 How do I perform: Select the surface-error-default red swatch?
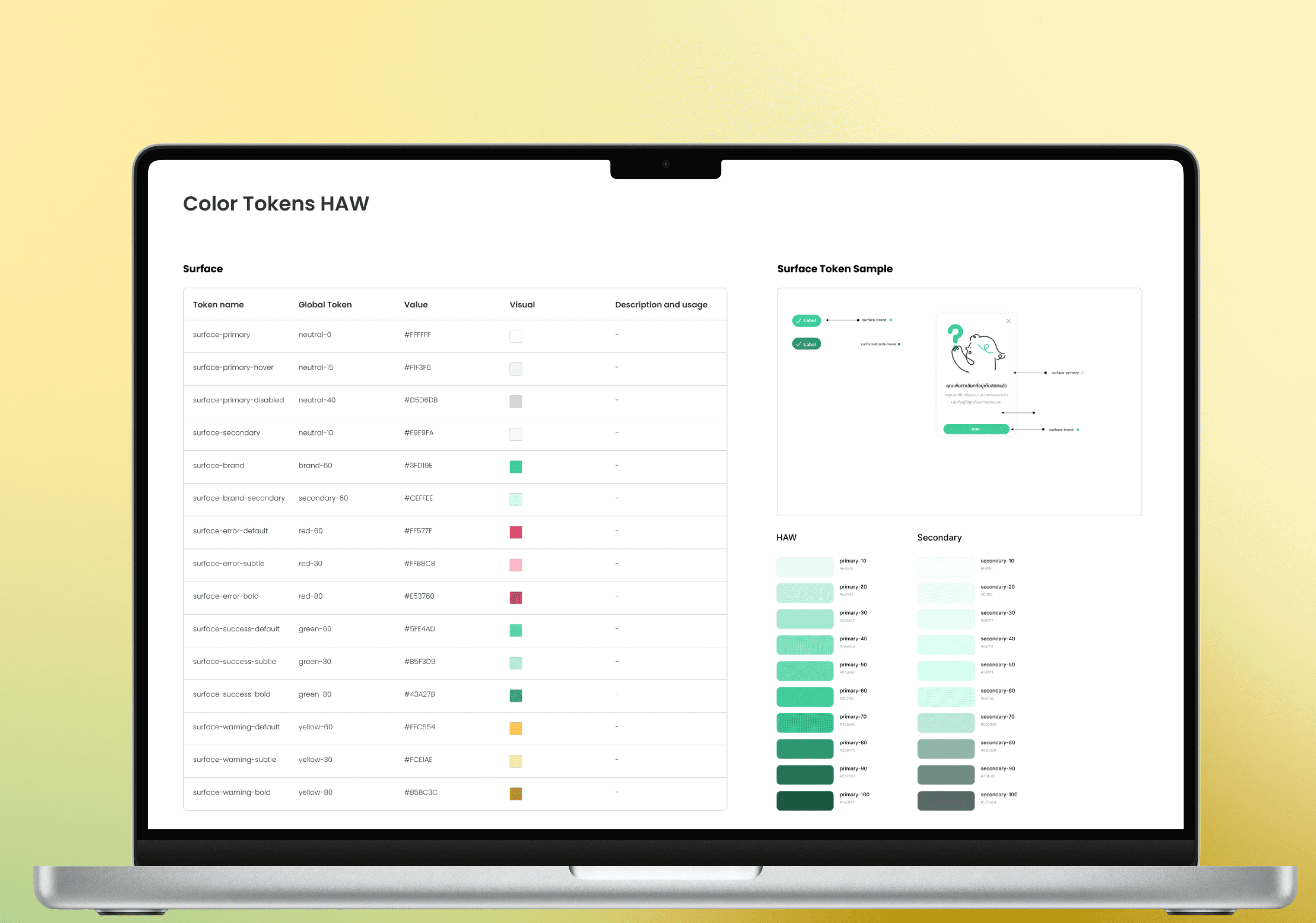[x=516, y=532]
